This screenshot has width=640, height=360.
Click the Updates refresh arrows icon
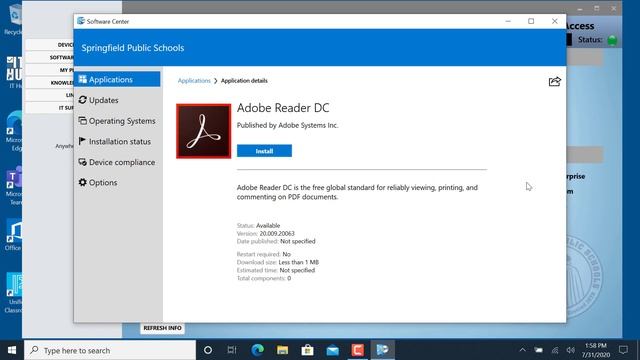(82, 100)
